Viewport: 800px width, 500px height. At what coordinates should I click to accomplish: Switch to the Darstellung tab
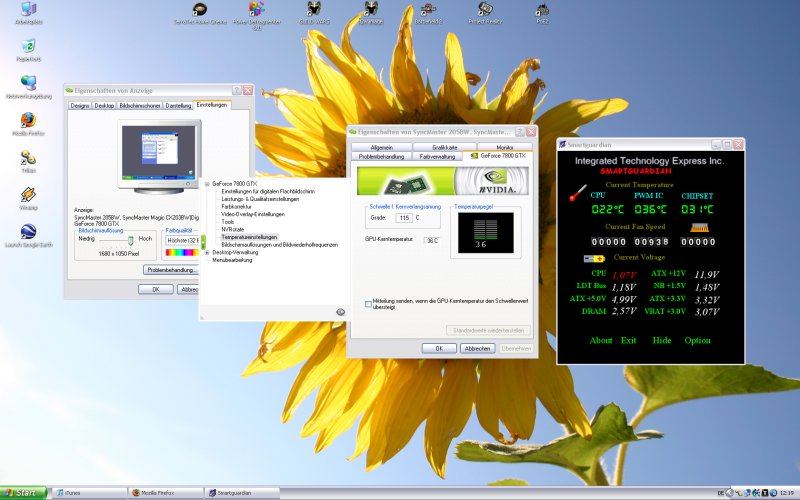click(x=178, y=106)
